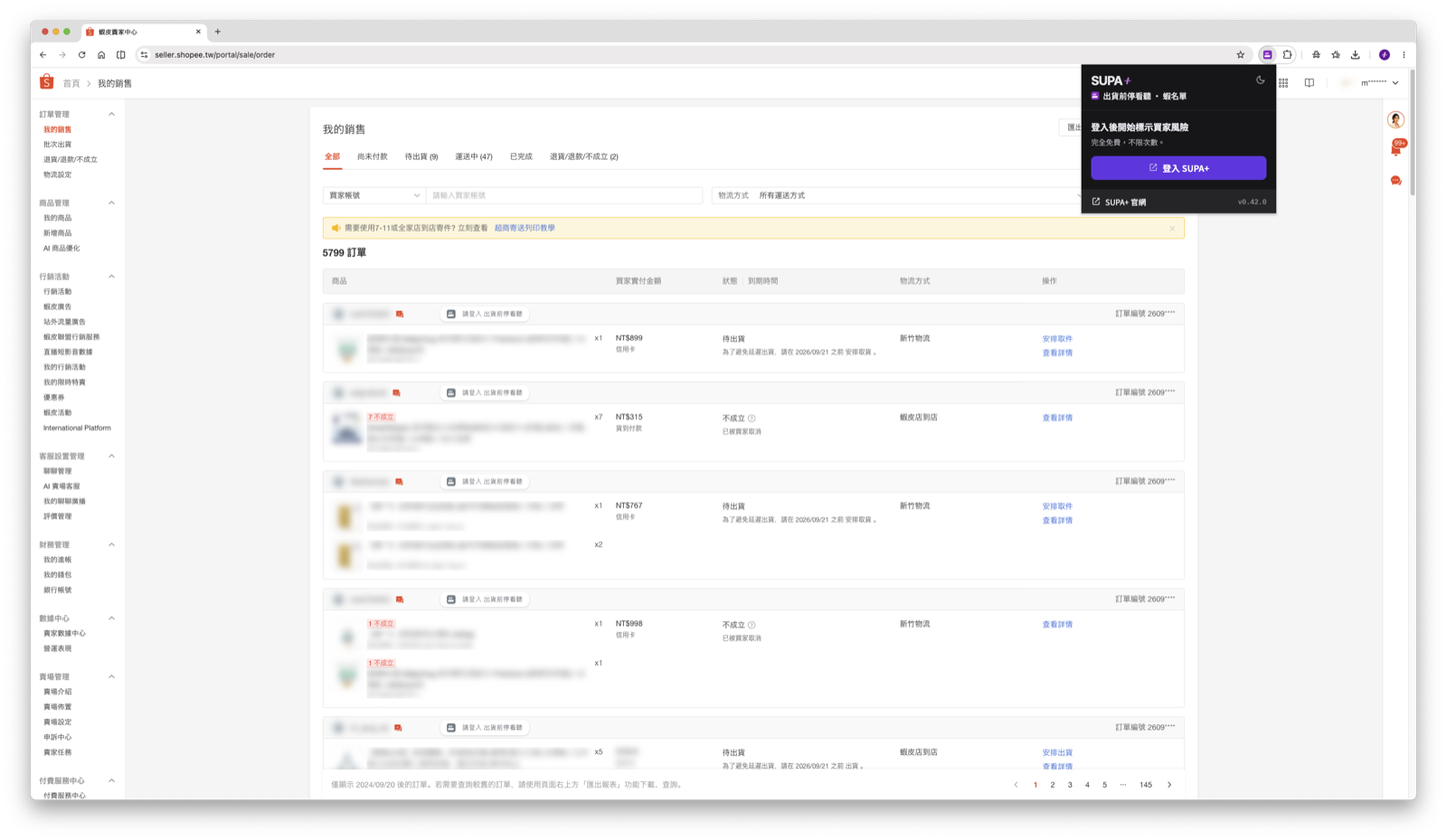Open the browser three-dot menu
The image size is (1447, 840).
1404,54
